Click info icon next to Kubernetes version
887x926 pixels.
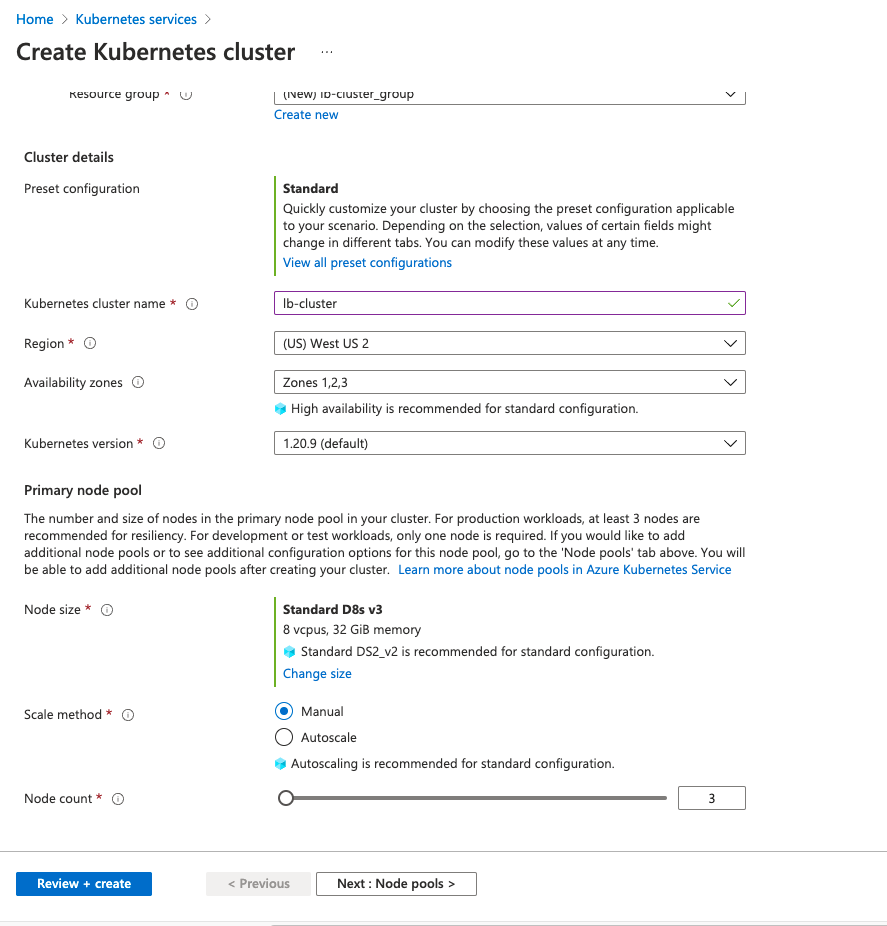click(x=159, y=444)
